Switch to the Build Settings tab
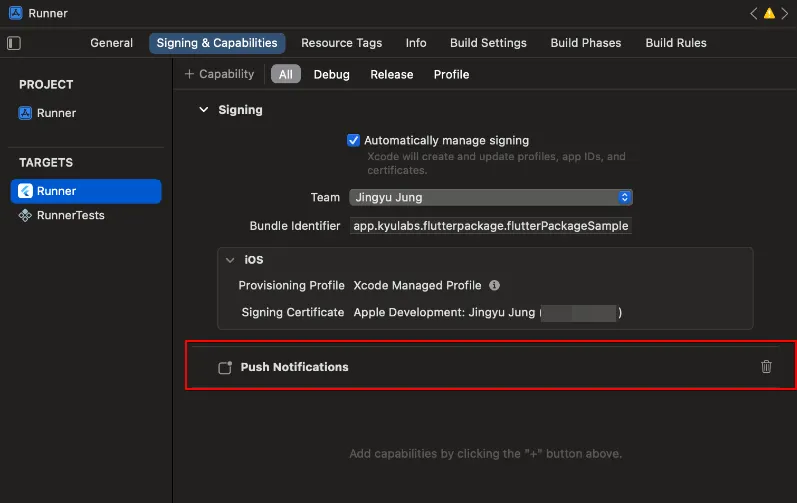Image resolution: width=800 pixels, height=503 pixels. 488,43
